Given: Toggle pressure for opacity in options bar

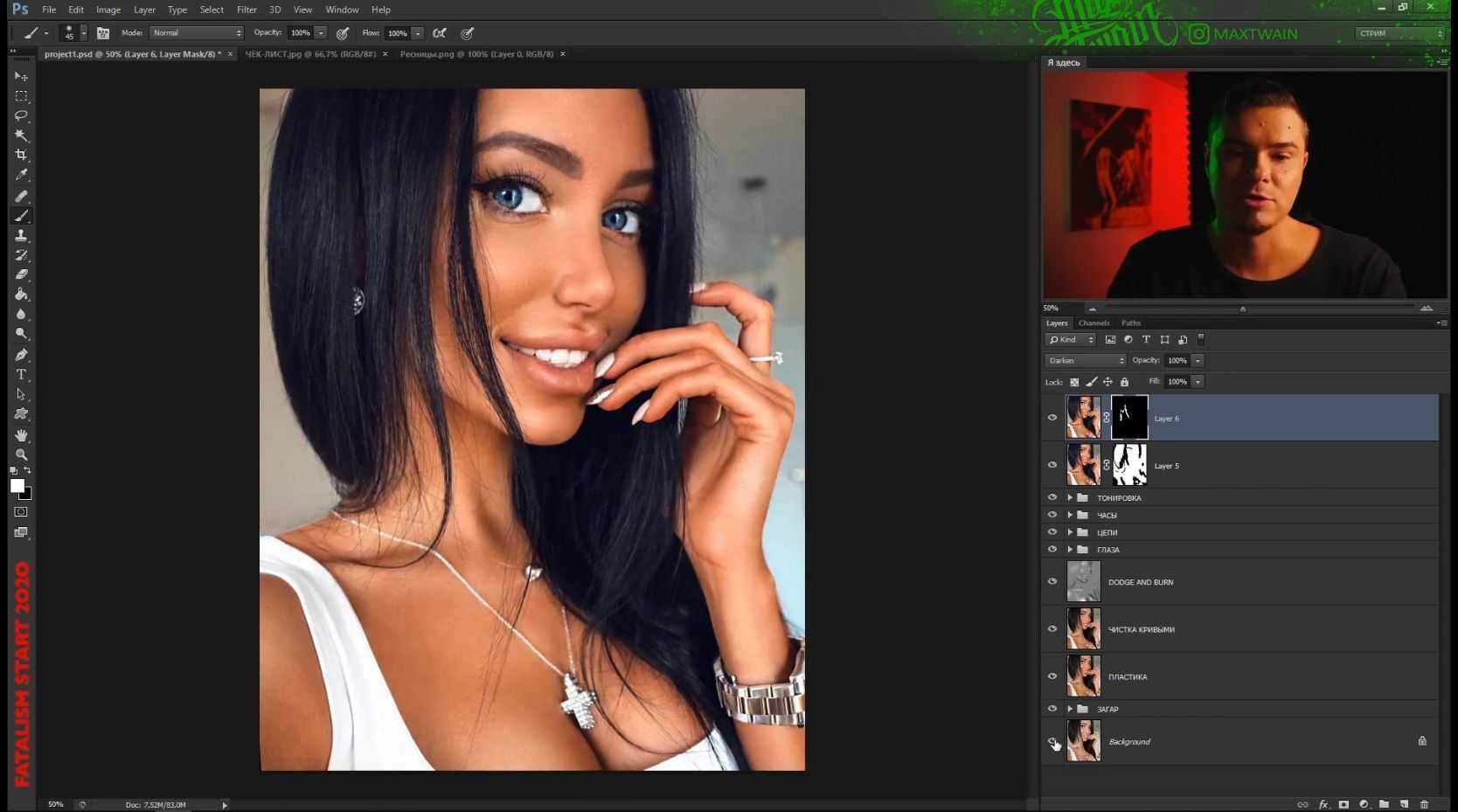Looking at the screenshot, I should click(x=343, y=33).
